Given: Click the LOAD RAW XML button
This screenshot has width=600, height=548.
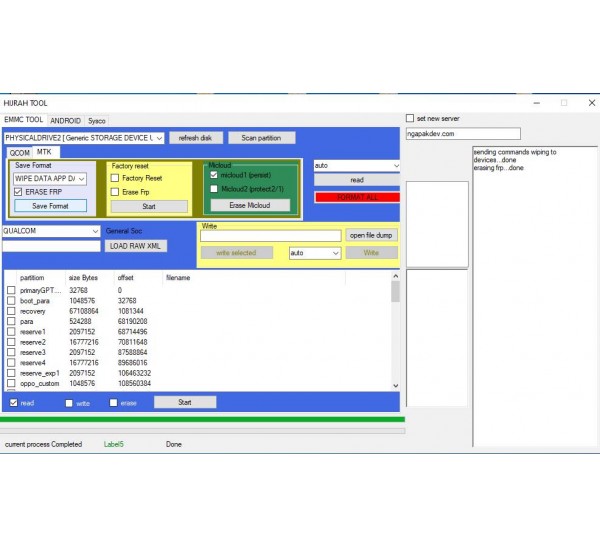Looking at the screenshot, I should point(135,246).
